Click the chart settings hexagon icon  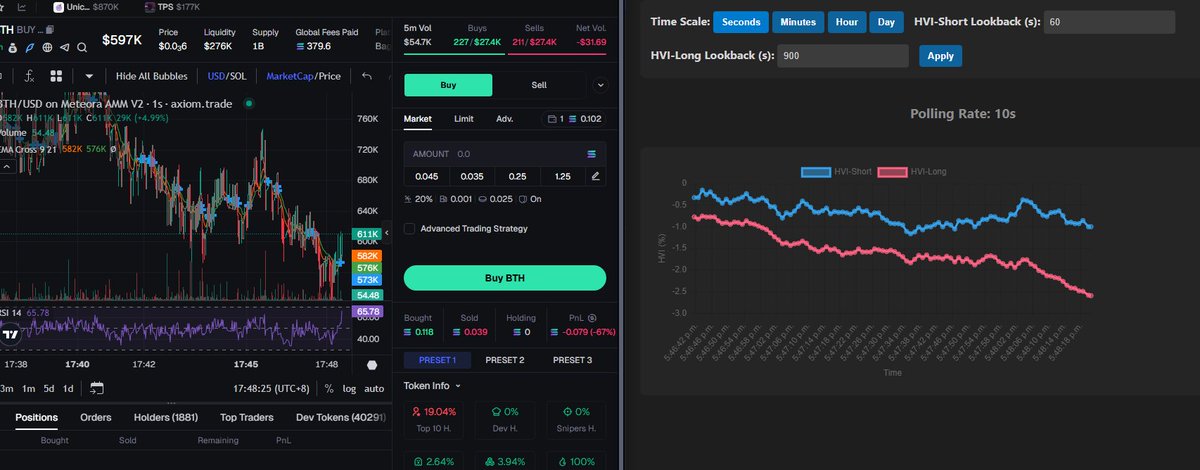373,366
